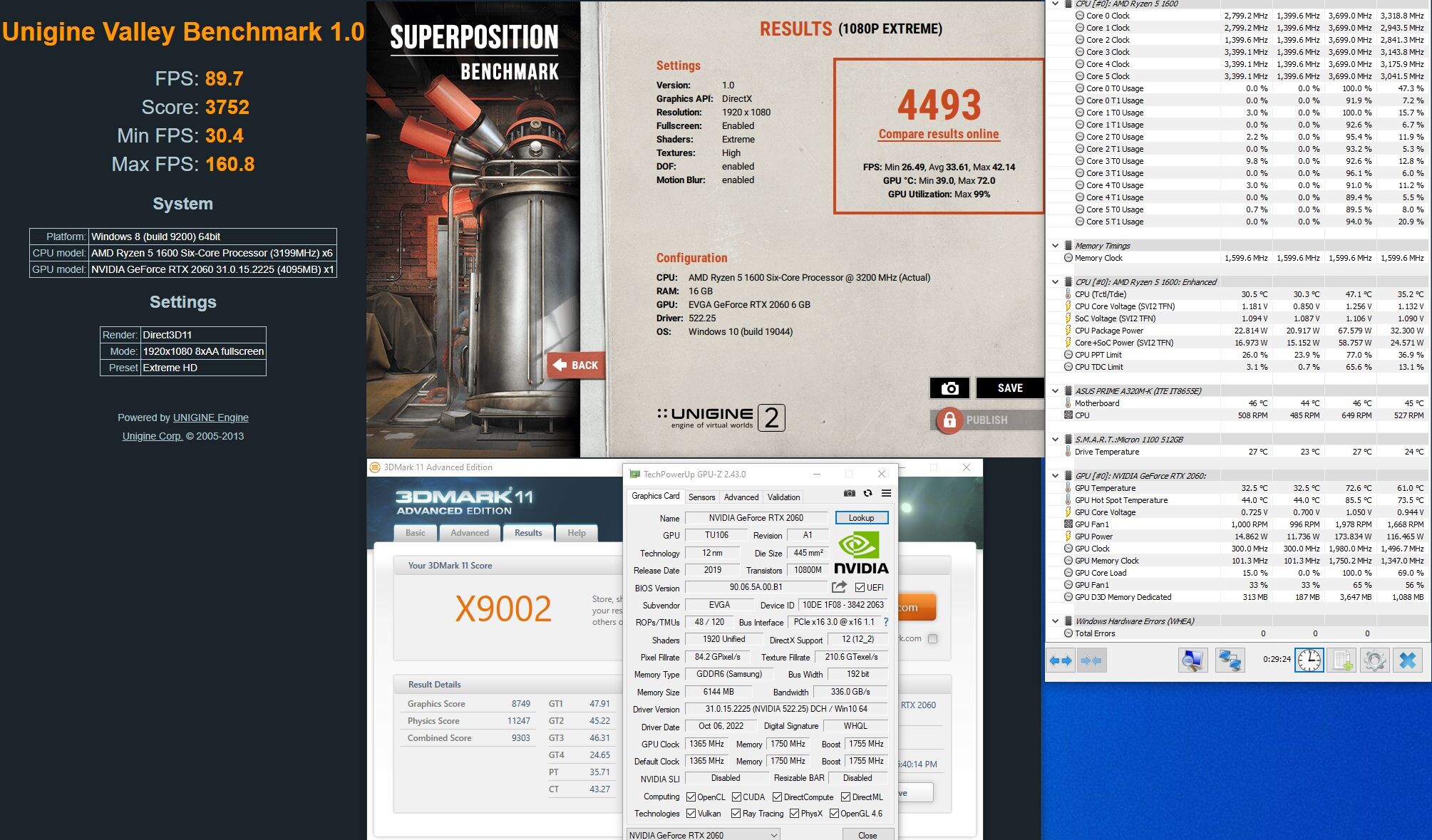Click the bus interface question mark
Viewport: 1432px width, 840px height.
(x=886, y=622)
